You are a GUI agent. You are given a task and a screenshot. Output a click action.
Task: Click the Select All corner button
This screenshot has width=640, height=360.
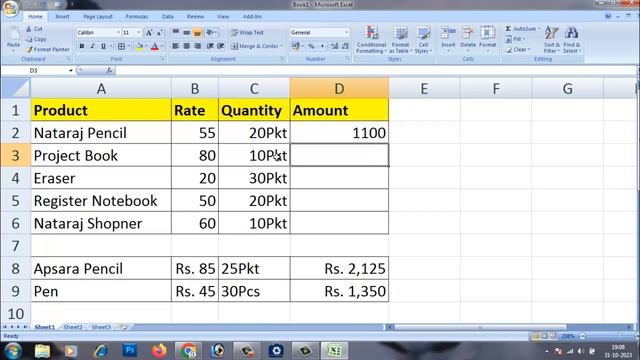[x=16, y=89]
